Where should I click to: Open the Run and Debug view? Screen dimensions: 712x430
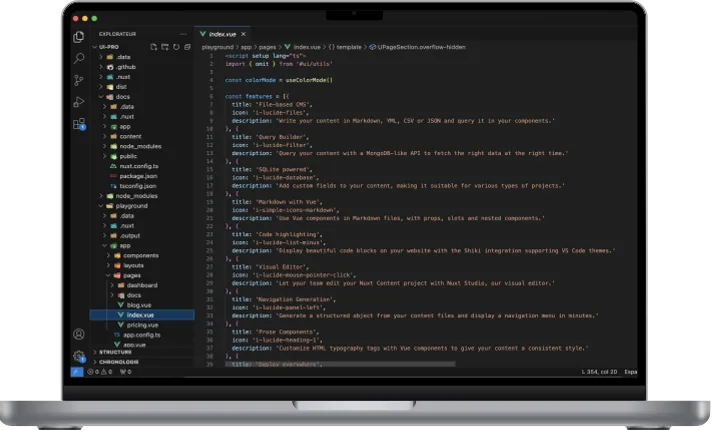click(79, 102)
